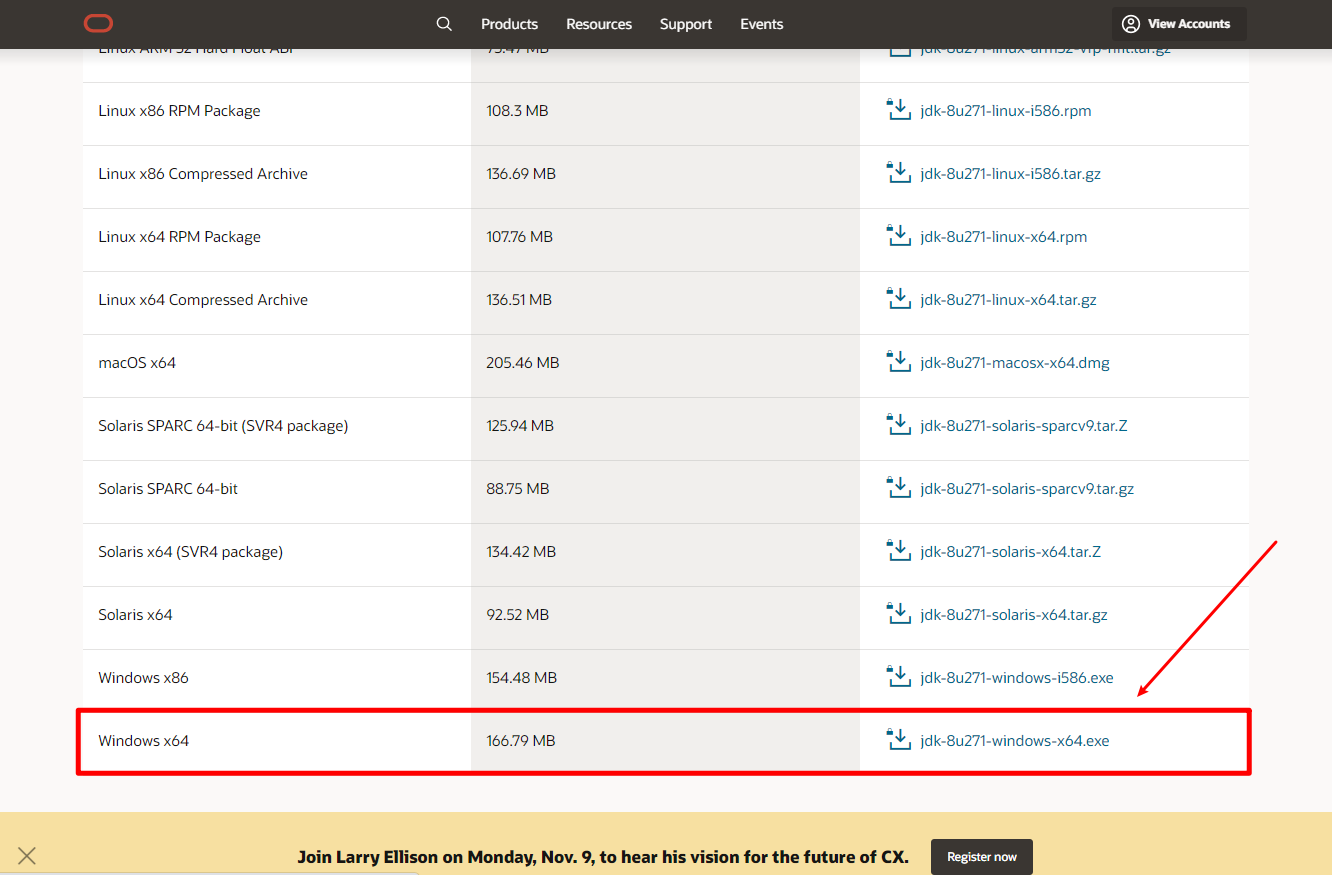Click the 136.69 MB size value
This screenshot has width=1332, height=875.
click(x=521, y=174)
